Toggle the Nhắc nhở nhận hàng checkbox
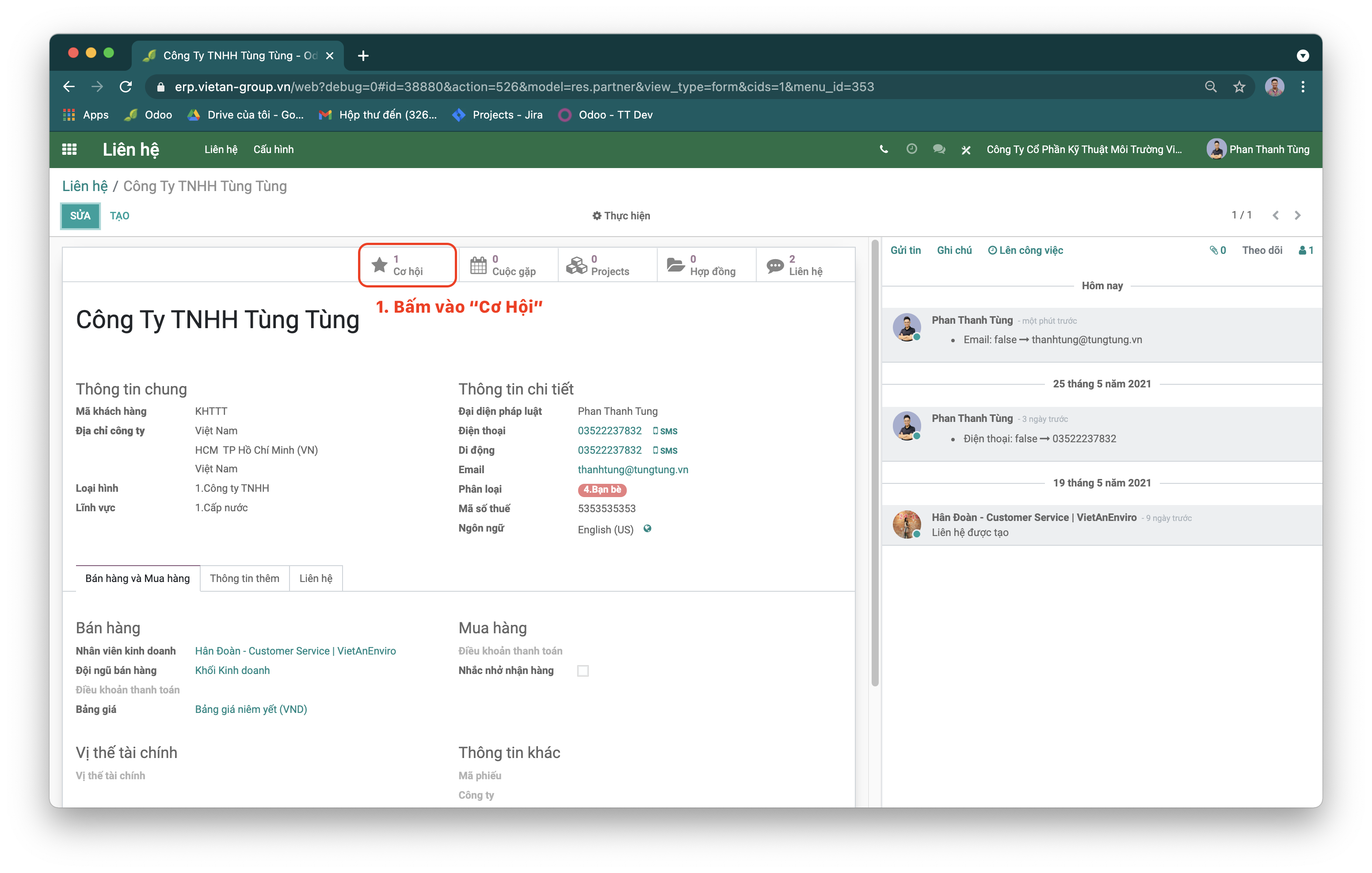Screen dimensions: 1372x873 (x=582, y=670)
